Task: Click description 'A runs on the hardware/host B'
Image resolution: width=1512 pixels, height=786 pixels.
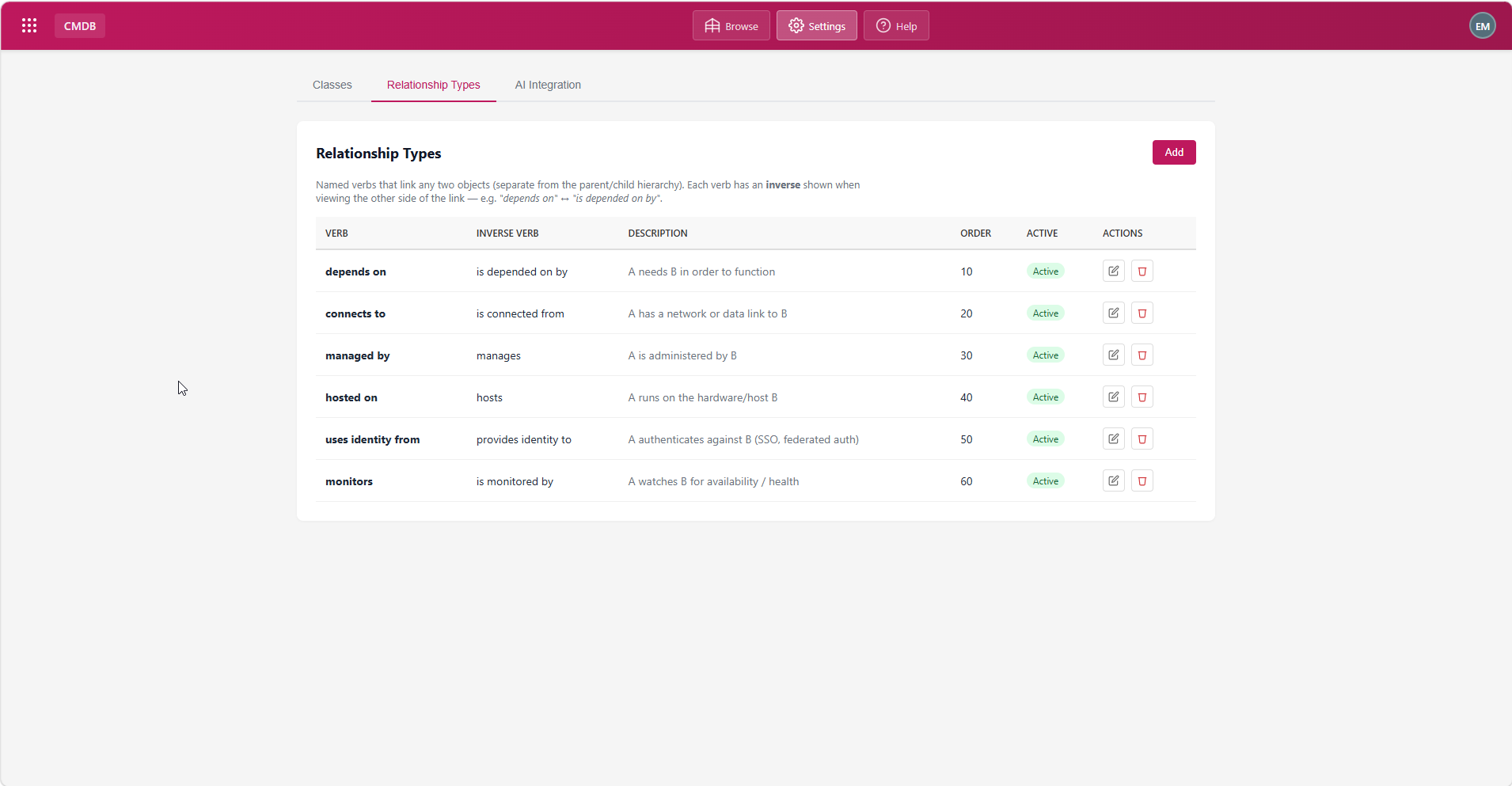Action: [x=703, y=397]
